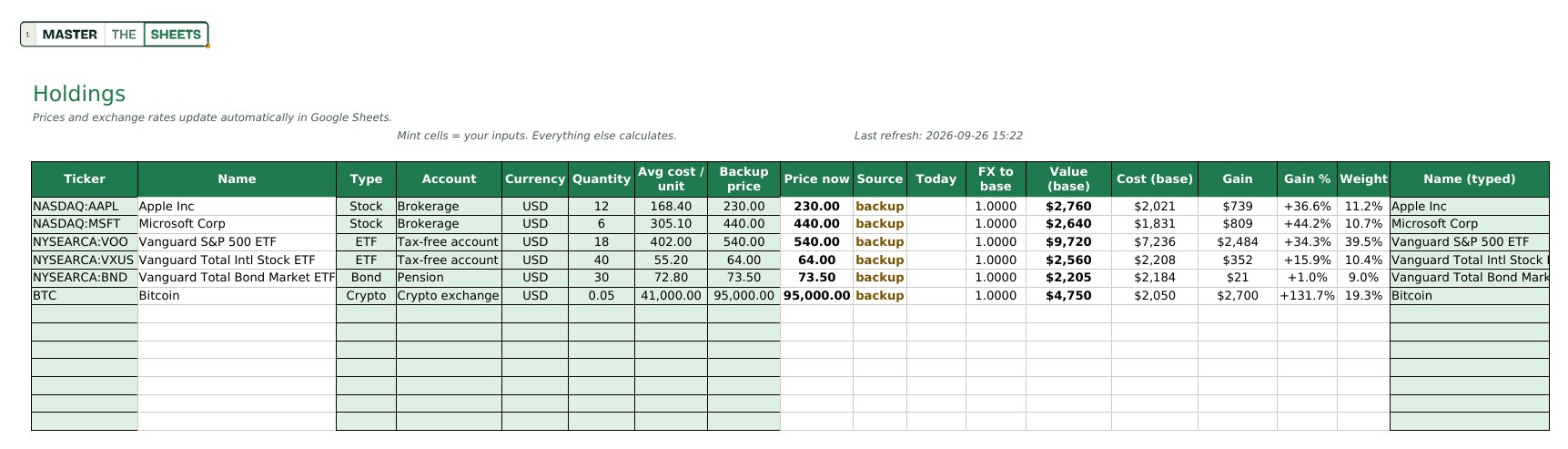Select NYSEARCA:VXUS backup price 64.00

coord(744,260)
